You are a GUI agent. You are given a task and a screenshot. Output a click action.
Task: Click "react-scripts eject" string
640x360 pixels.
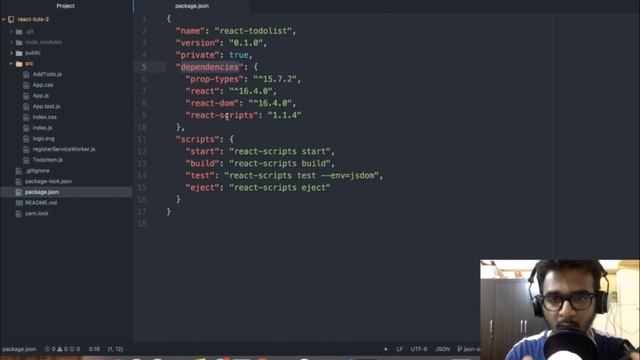click(280, 188)
